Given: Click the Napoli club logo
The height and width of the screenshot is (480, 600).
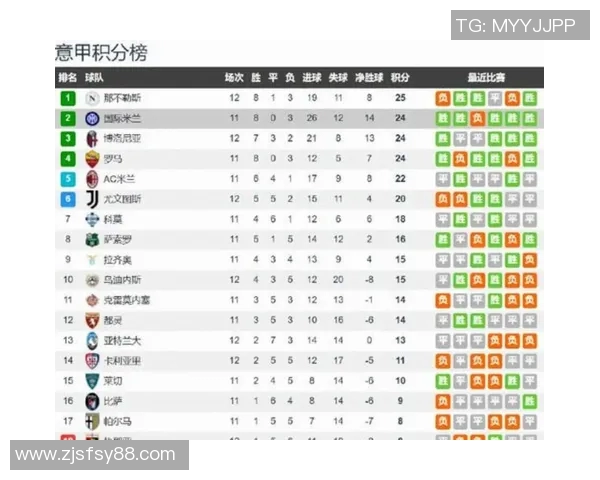Looking at the screenshot, I should point(92,98).
